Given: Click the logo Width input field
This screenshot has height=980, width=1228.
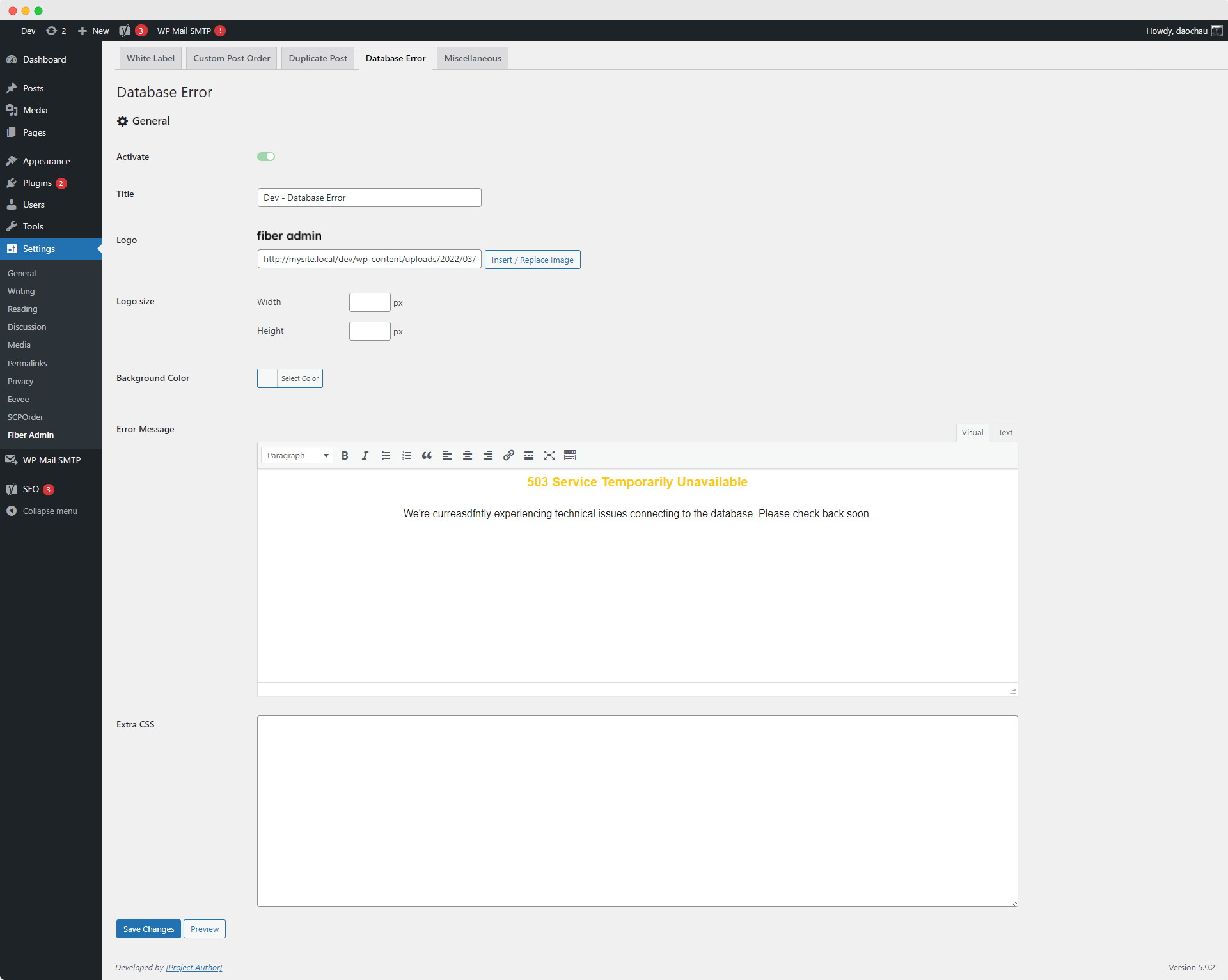Looking at the screenshot, I should [370, 302].
